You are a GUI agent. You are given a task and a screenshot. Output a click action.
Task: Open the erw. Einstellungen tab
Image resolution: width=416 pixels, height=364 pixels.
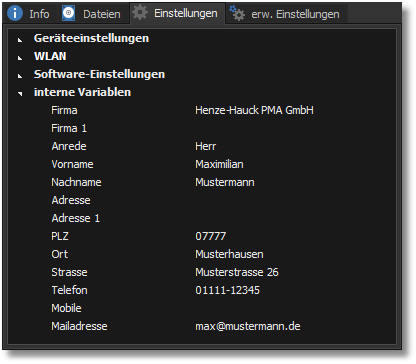(x=287, y=14)
